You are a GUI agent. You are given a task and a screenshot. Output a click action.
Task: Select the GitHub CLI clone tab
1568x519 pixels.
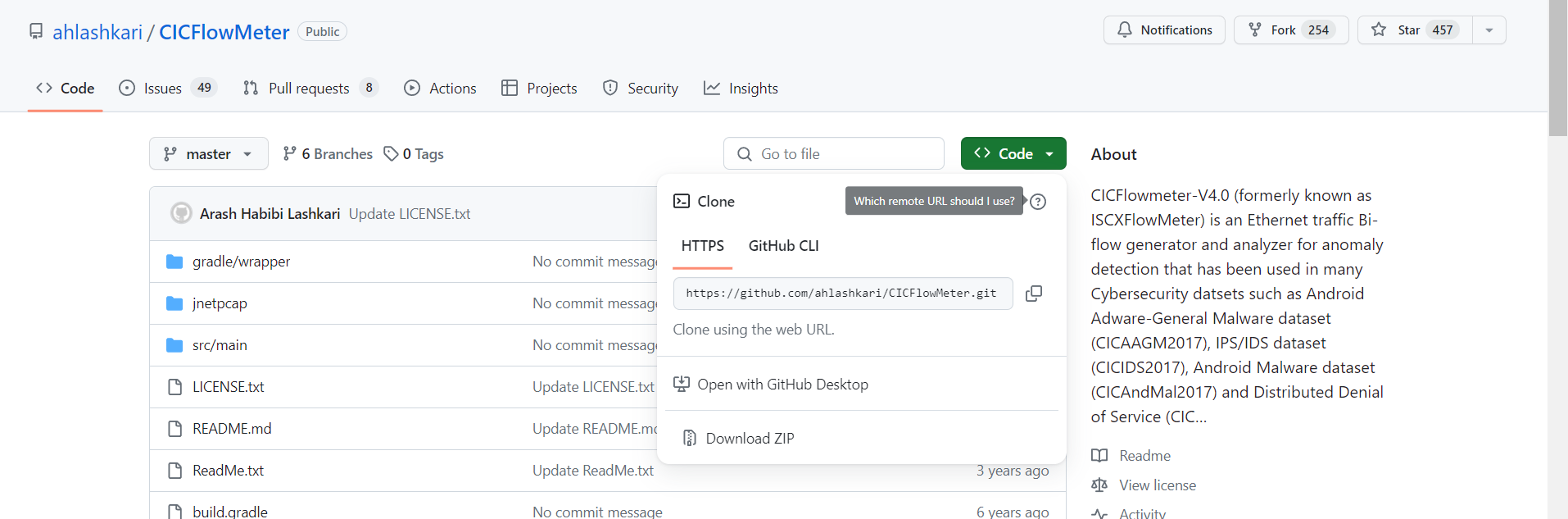point(784,246)
